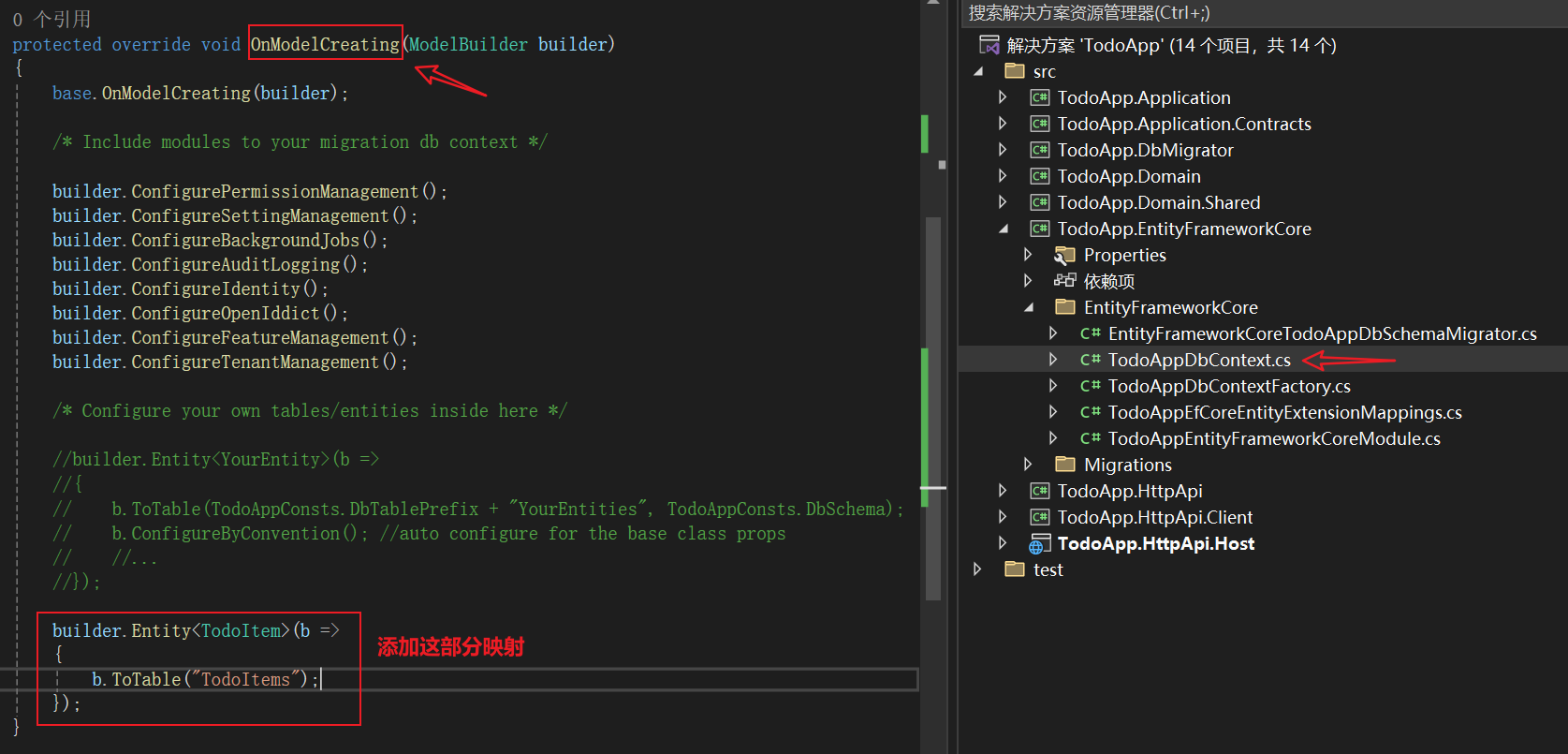Click the TodoApp.DbMigrator project icon
This screenshot has height=754, width=1568.
tap(1039, 150)
